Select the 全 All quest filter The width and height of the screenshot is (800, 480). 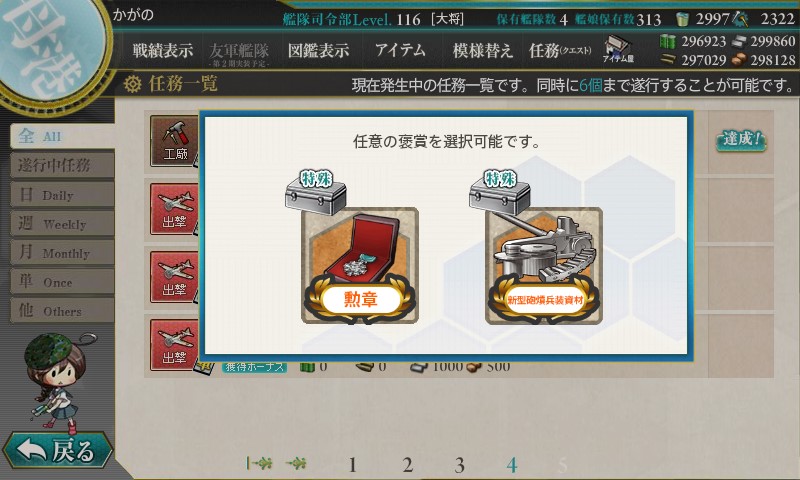click(62, 136)
